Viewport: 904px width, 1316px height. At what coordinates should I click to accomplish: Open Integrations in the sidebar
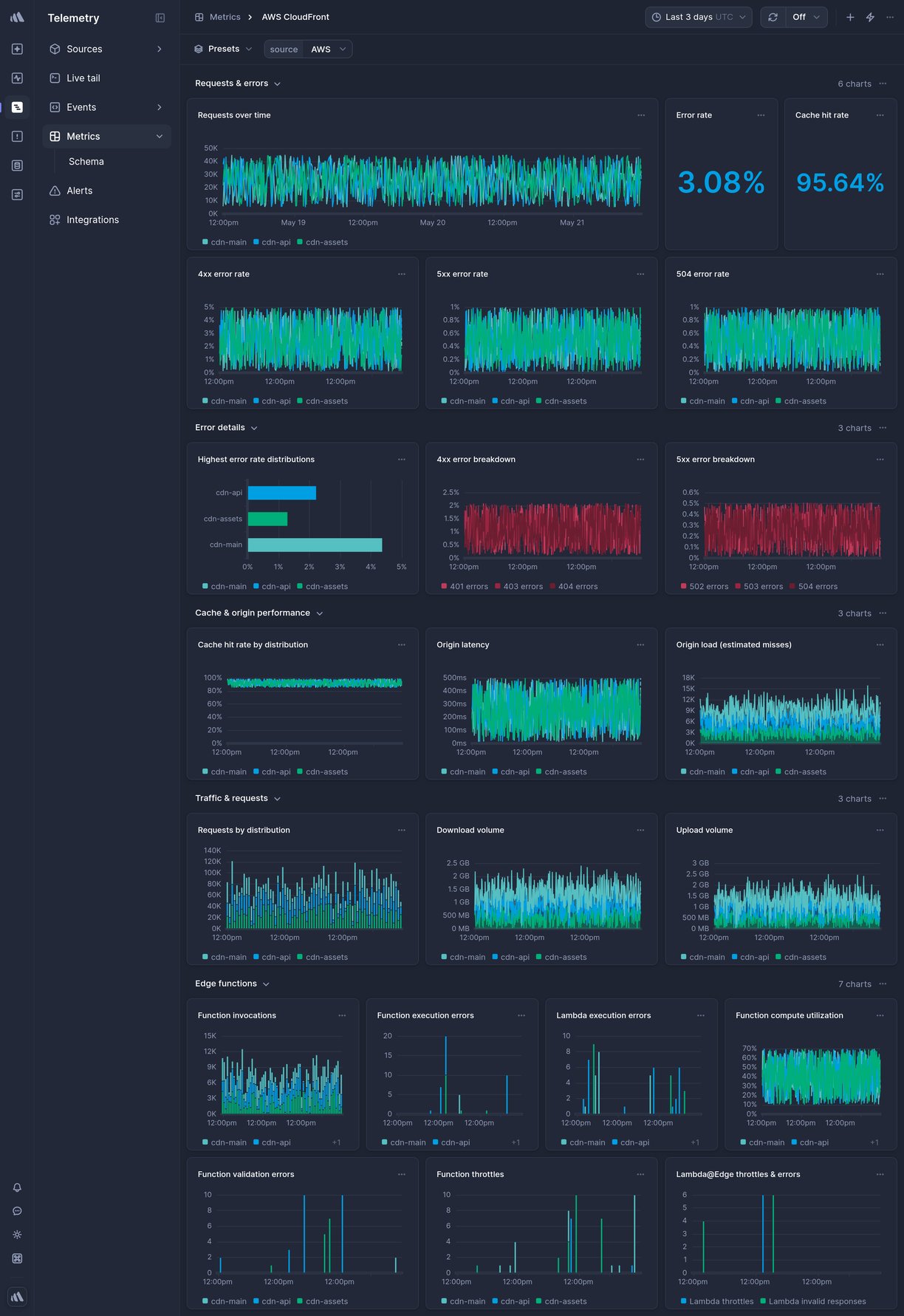106,219
